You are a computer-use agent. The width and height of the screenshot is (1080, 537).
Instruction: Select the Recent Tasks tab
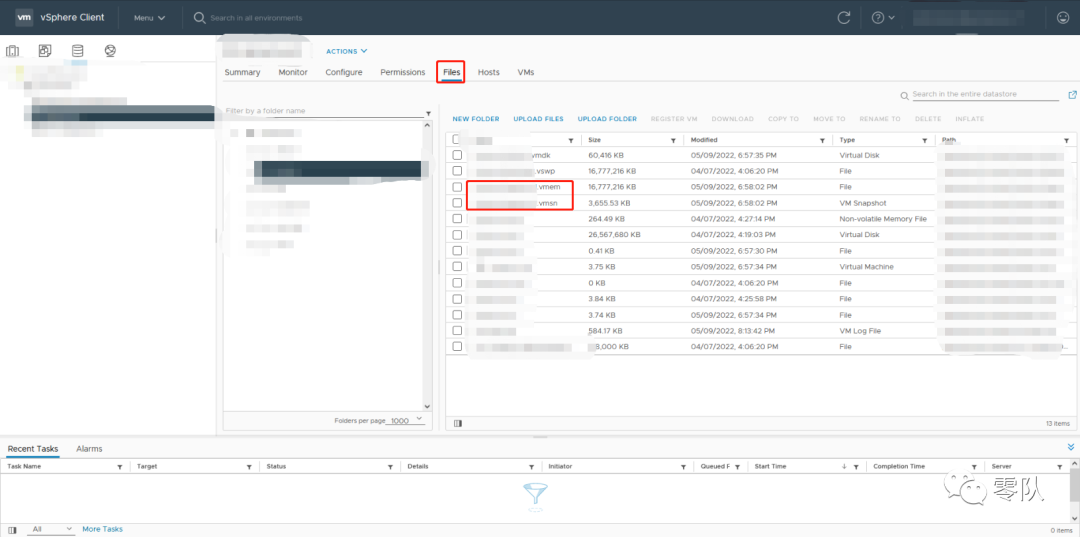tap(33, 449)
